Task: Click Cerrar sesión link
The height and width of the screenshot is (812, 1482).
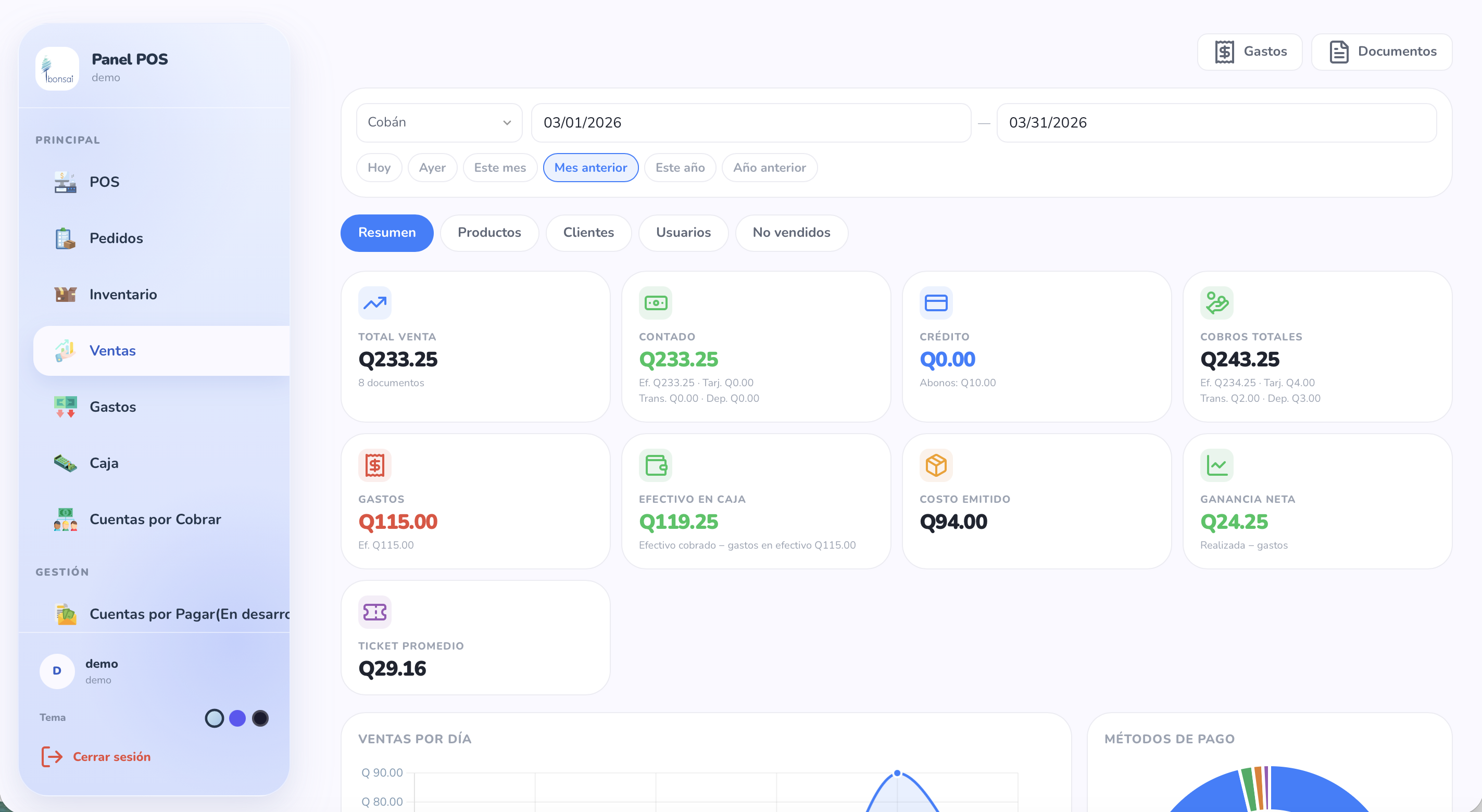Action: 111,757
